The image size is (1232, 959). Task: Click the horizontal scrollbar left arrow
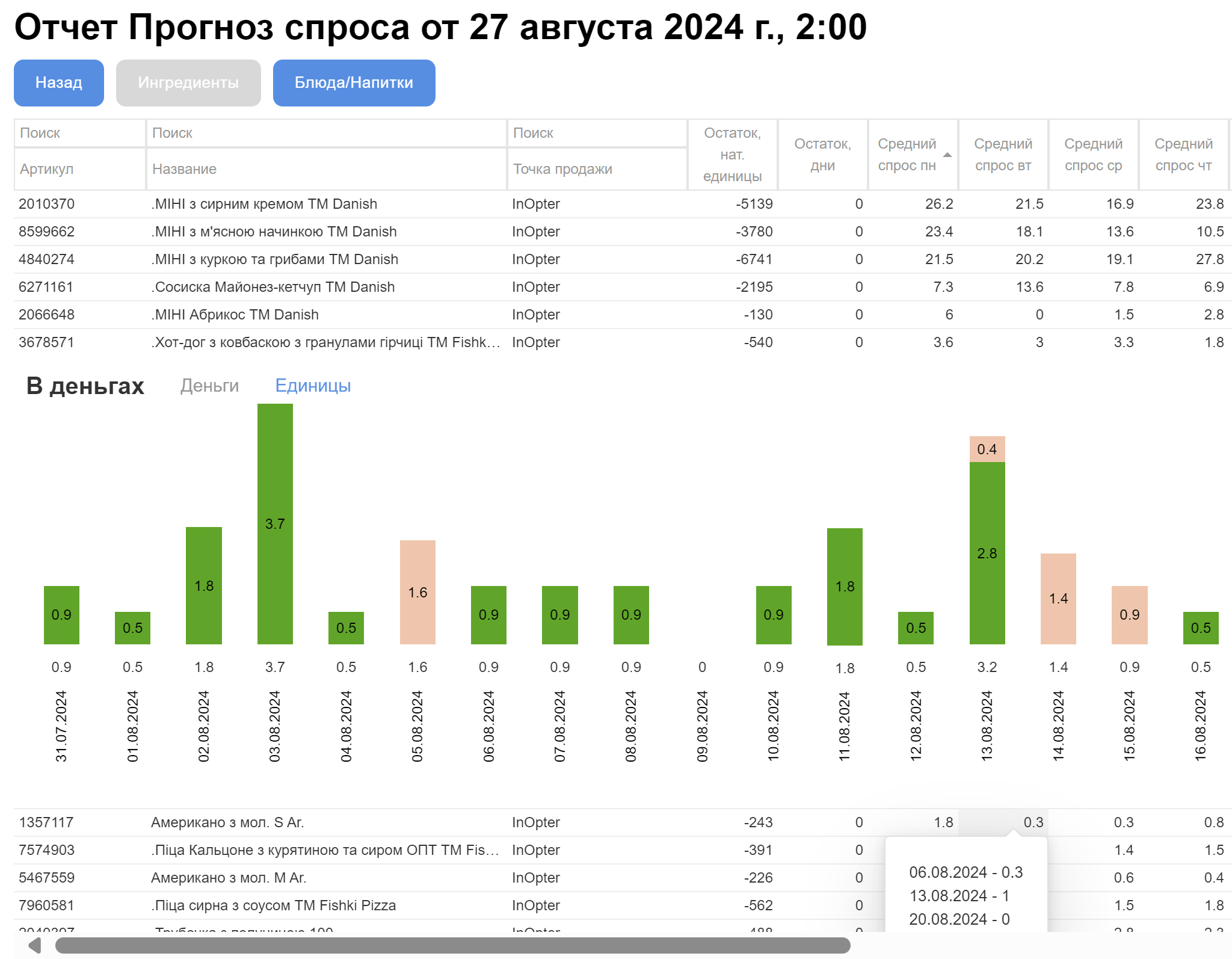pos(34,945)
